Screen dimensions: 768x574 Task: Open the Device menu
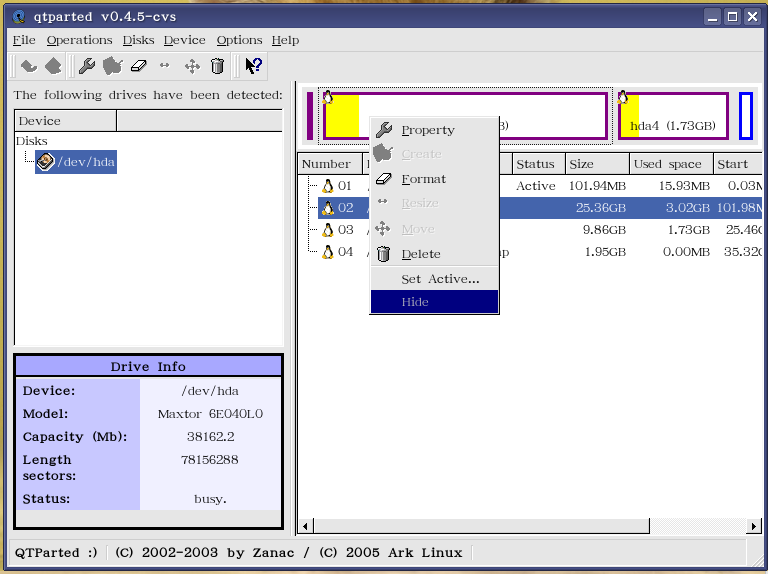[185, 40]
